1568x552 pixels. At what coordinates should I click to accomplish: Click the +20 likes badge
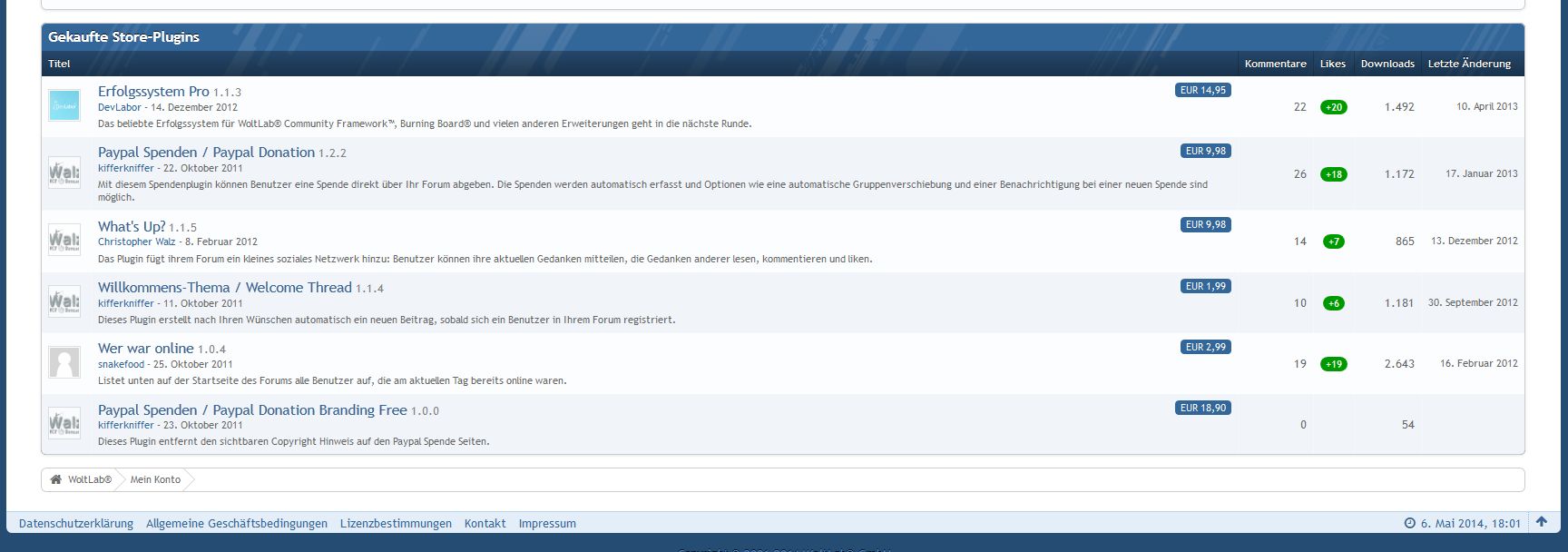[x=1333, y=107]
